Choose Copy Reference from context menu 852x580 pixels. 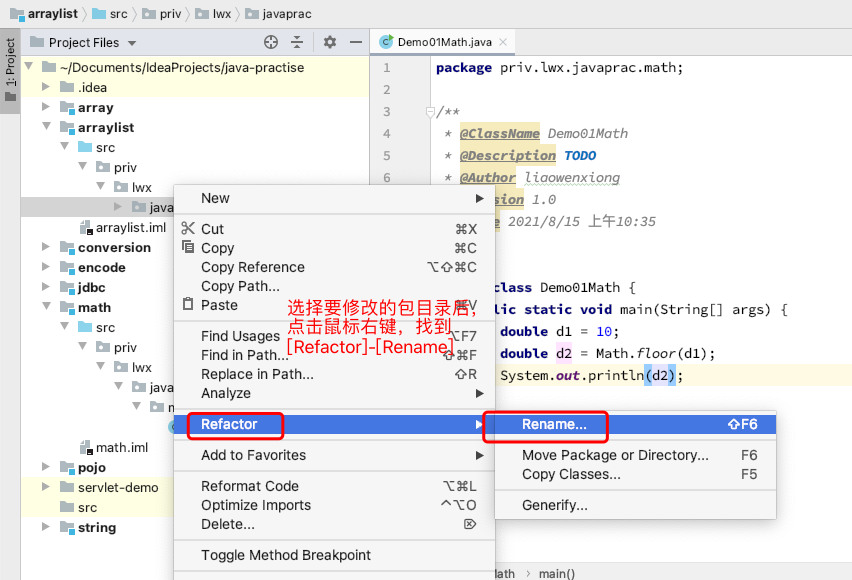[334, 267]
